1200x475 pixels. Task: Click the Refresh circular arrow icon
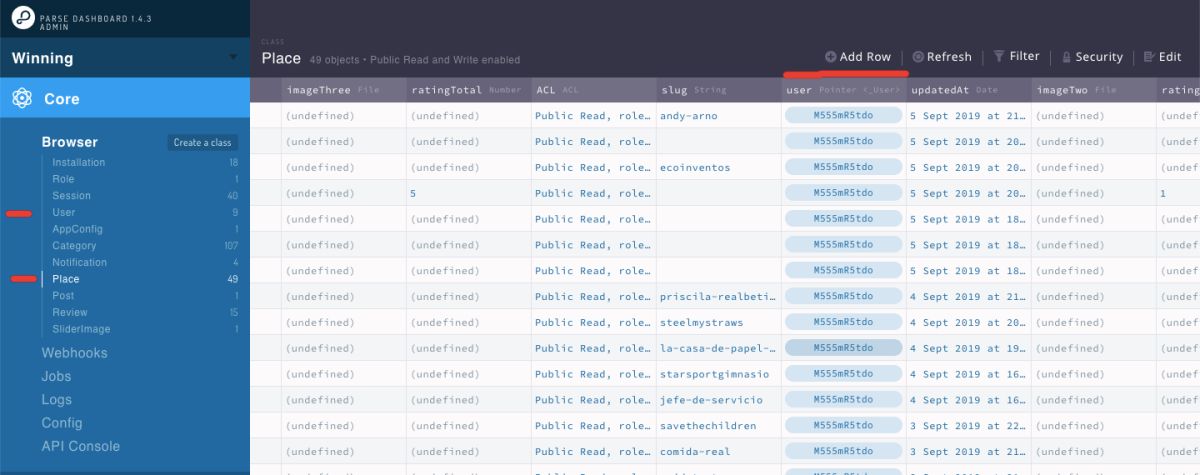(x=918, y=57)
